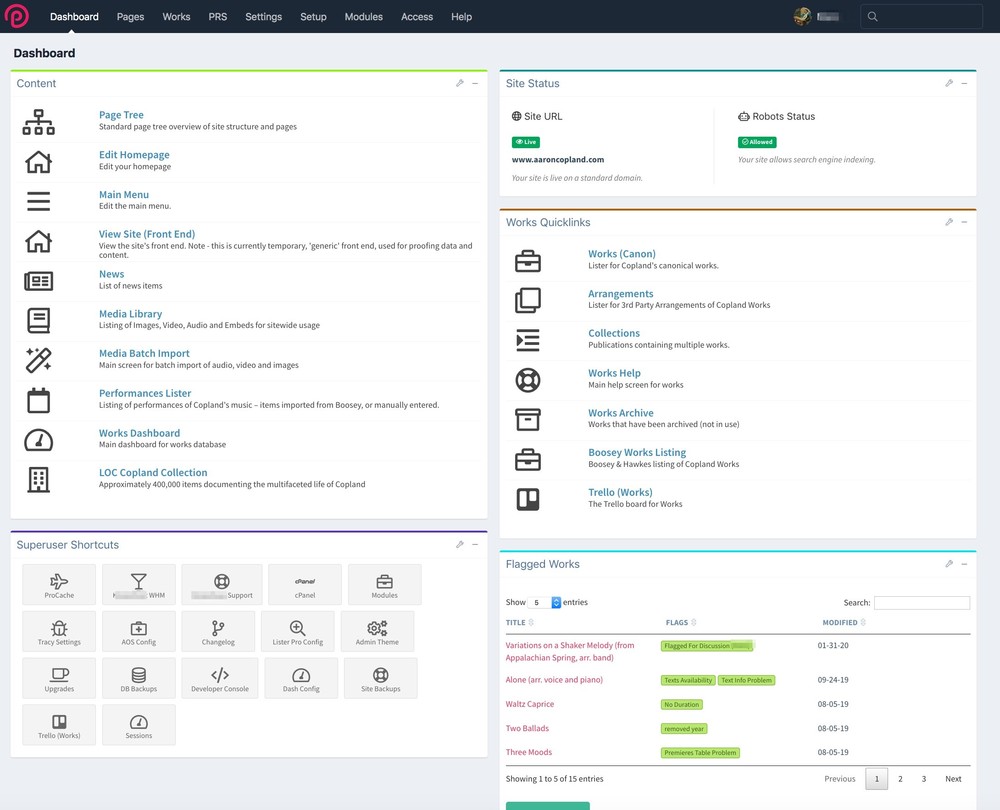Open the Modules menu in navbar
Viewport: 1000px width, 810px height.
(x=364, y=17)
